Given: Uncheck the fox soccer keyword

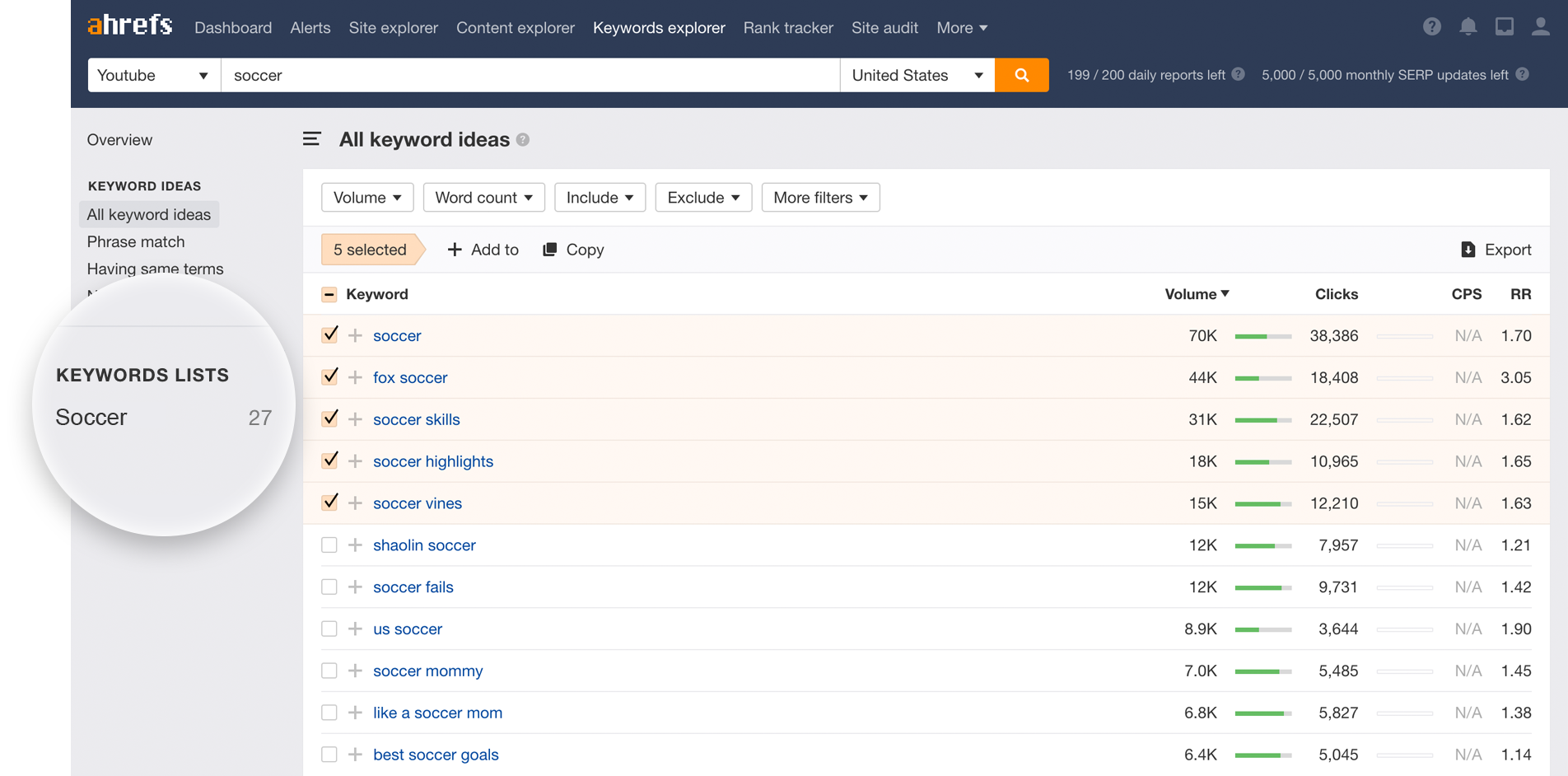Looking at the screenshot, I should (x=329, y=376).
